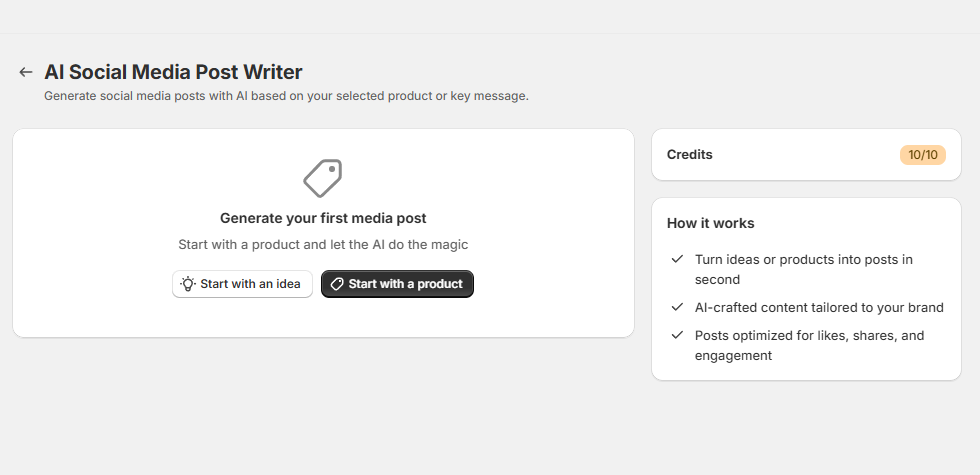
Task: Click the 'How it works' heading
Action: pyautogui.click(x=711, y=223)
